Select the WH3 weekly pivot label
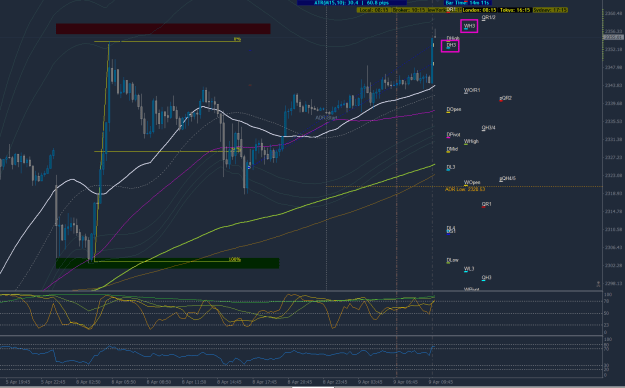The image size is (625, 388). tap(469, 26)
